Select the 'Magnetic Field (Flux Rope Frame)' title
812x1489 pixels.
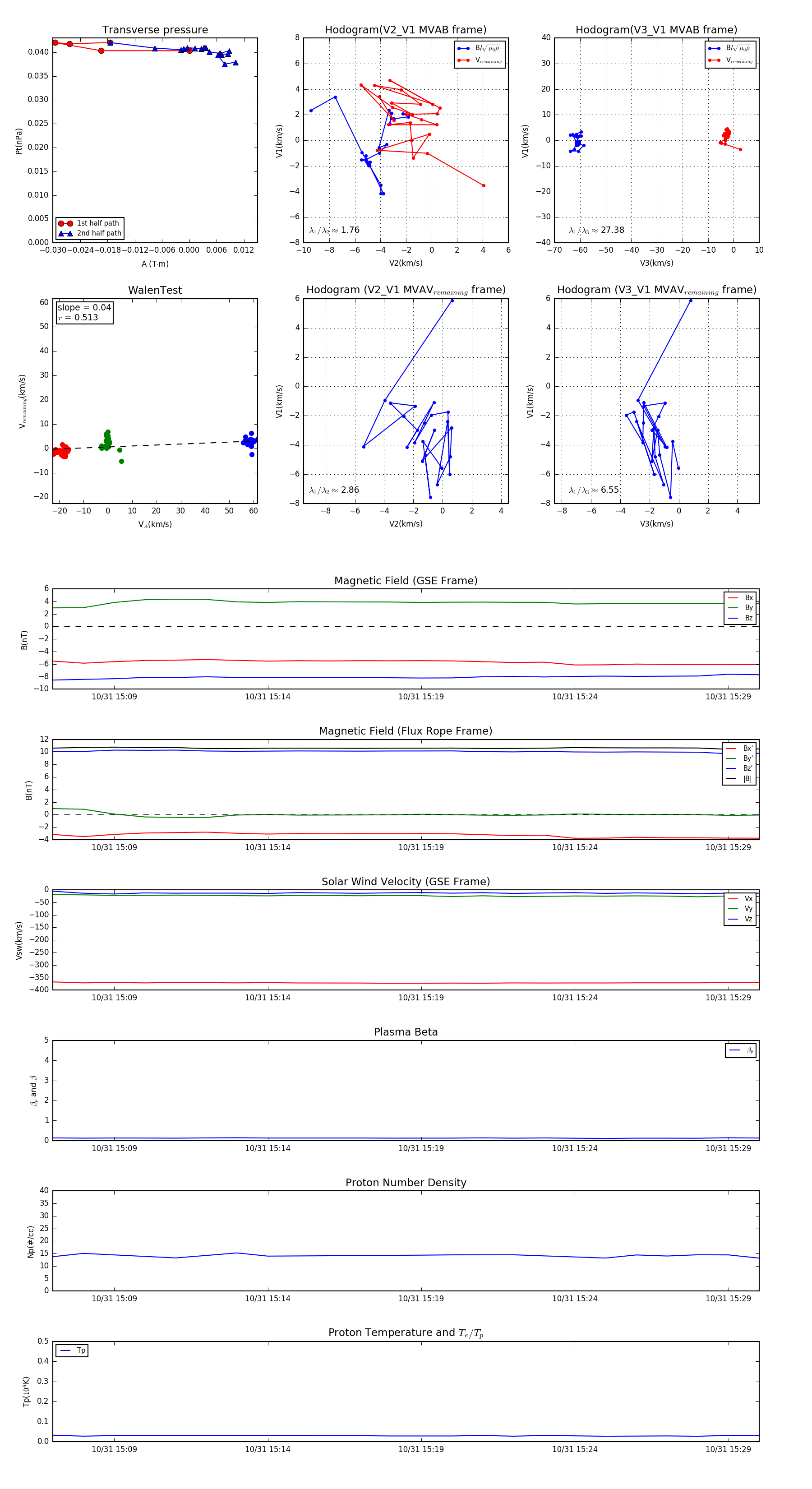tap(406, 731)
